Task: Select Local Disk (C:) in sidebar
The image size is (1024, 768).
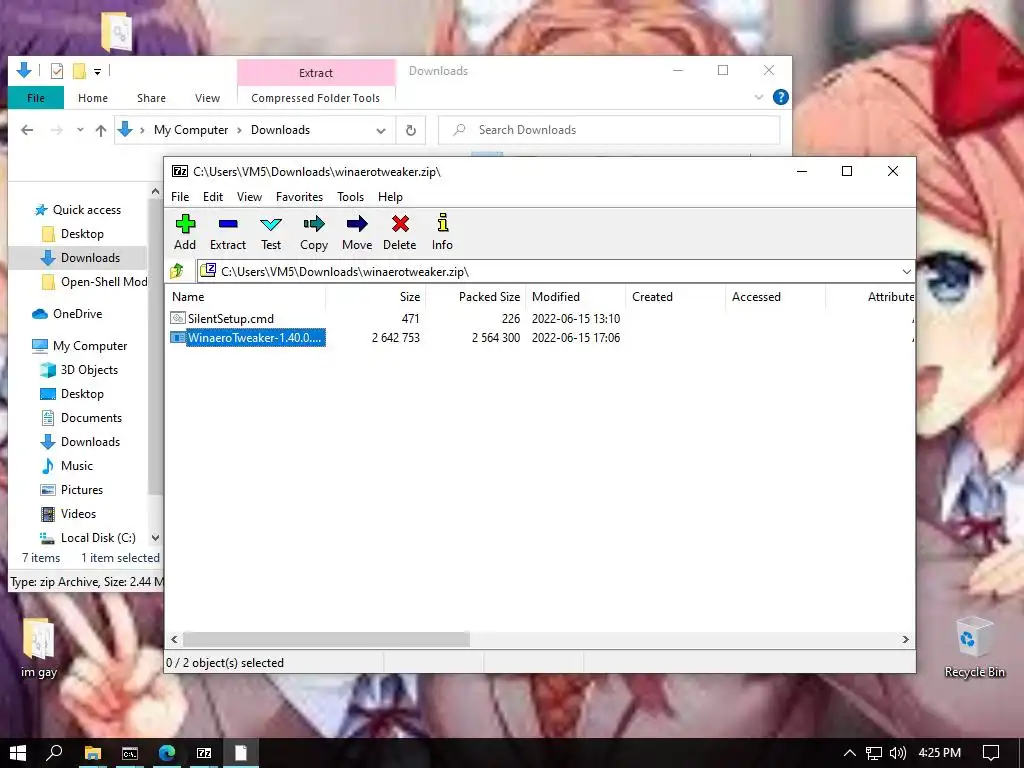Action: coord(88,537)
